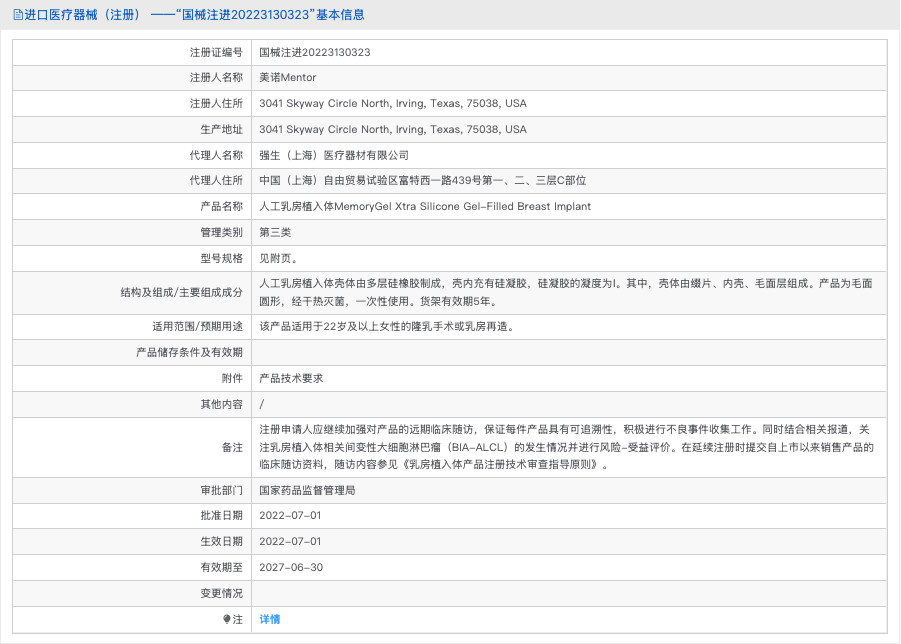901x644 pixels.
Task: Click the 适用范围/预期用途 intended use text
Action: click(x=386, y=326)
